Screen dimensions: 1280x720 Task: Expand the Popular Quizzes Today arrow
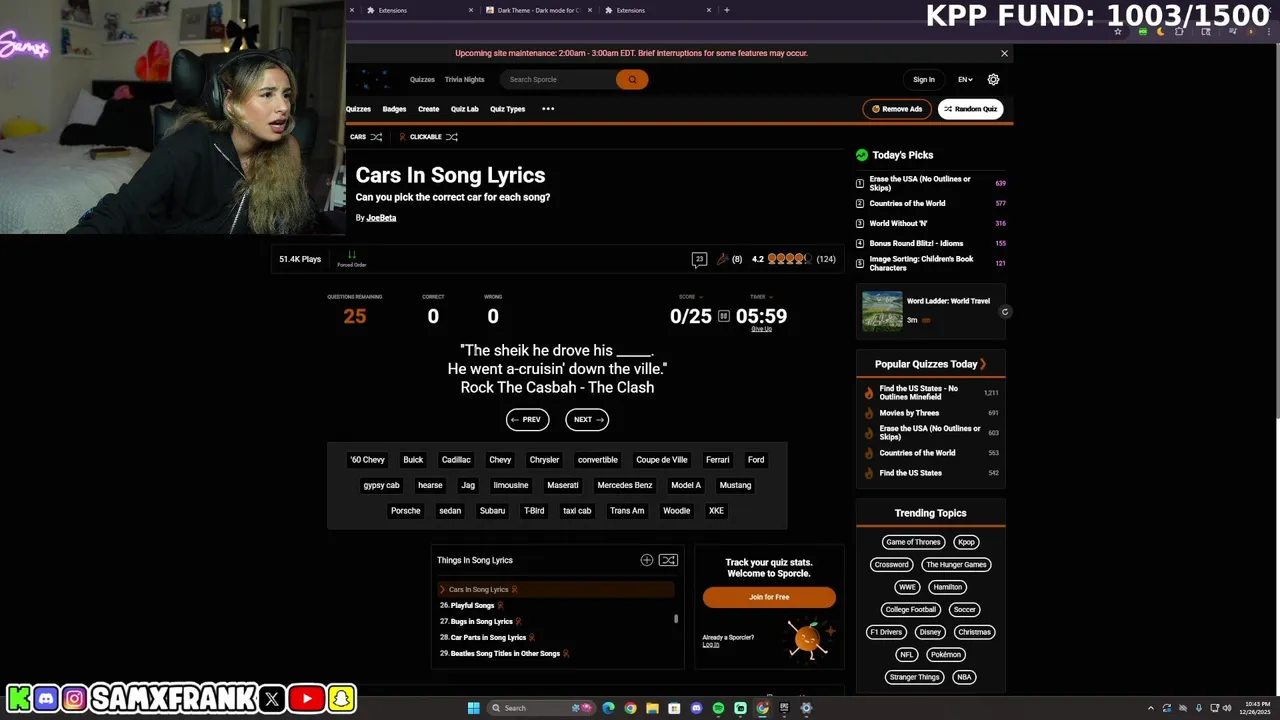[983, 364]
